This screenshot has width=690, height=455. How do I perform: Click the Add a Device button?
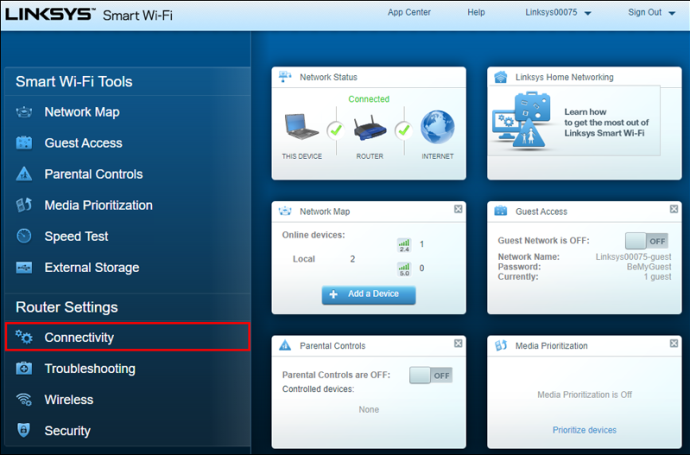tap(369, 294)
